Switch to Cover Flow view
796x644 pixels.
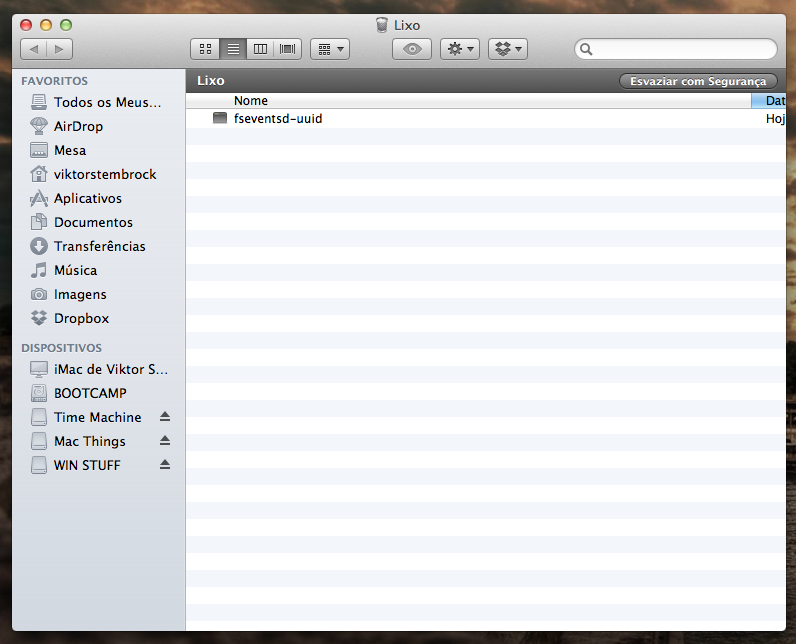[x=287, y=49]
